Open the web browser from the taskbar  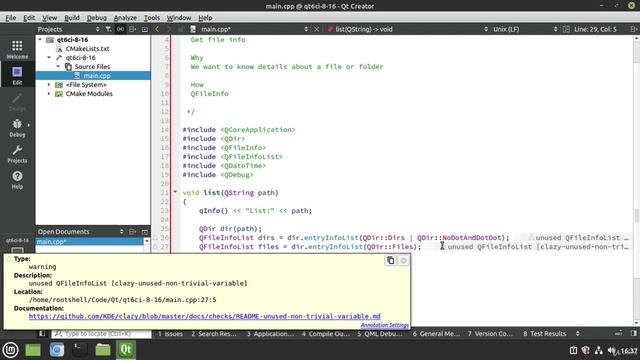[57, 350]
